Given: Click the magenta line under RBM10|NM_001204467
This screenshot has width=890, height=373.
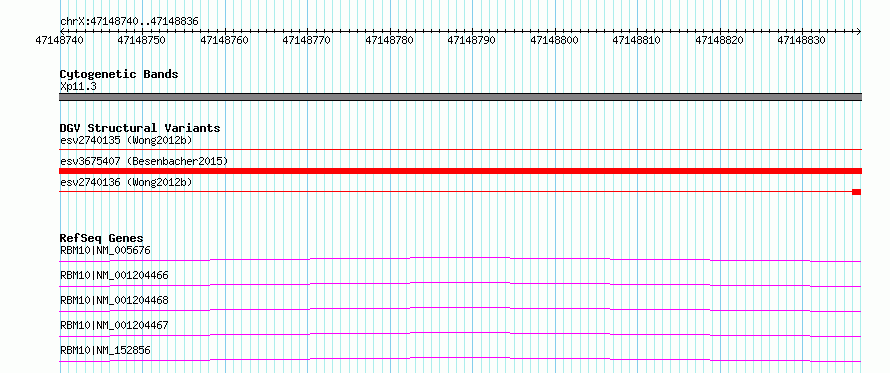Looking at the screenshot, I should pos(460,334).
